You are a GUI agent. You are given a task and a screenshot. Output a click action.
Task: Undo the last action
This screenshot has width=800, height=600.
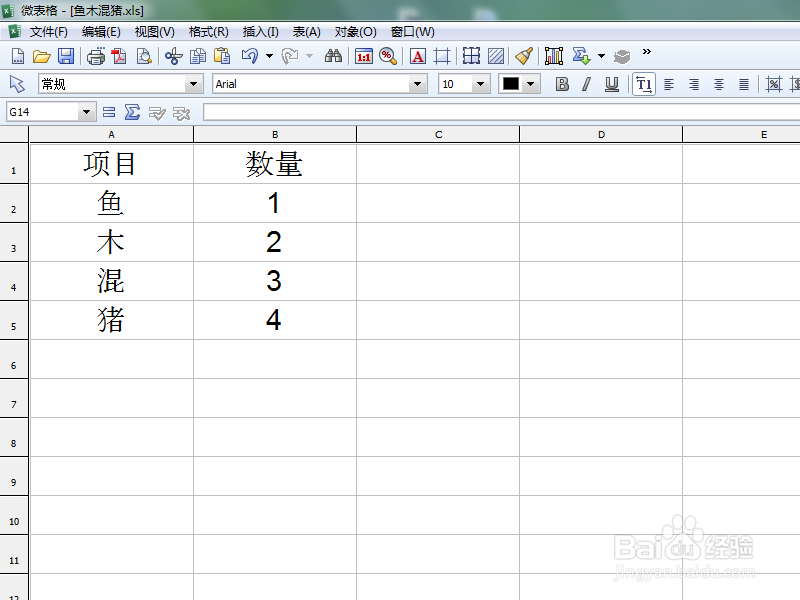(250, 56)
